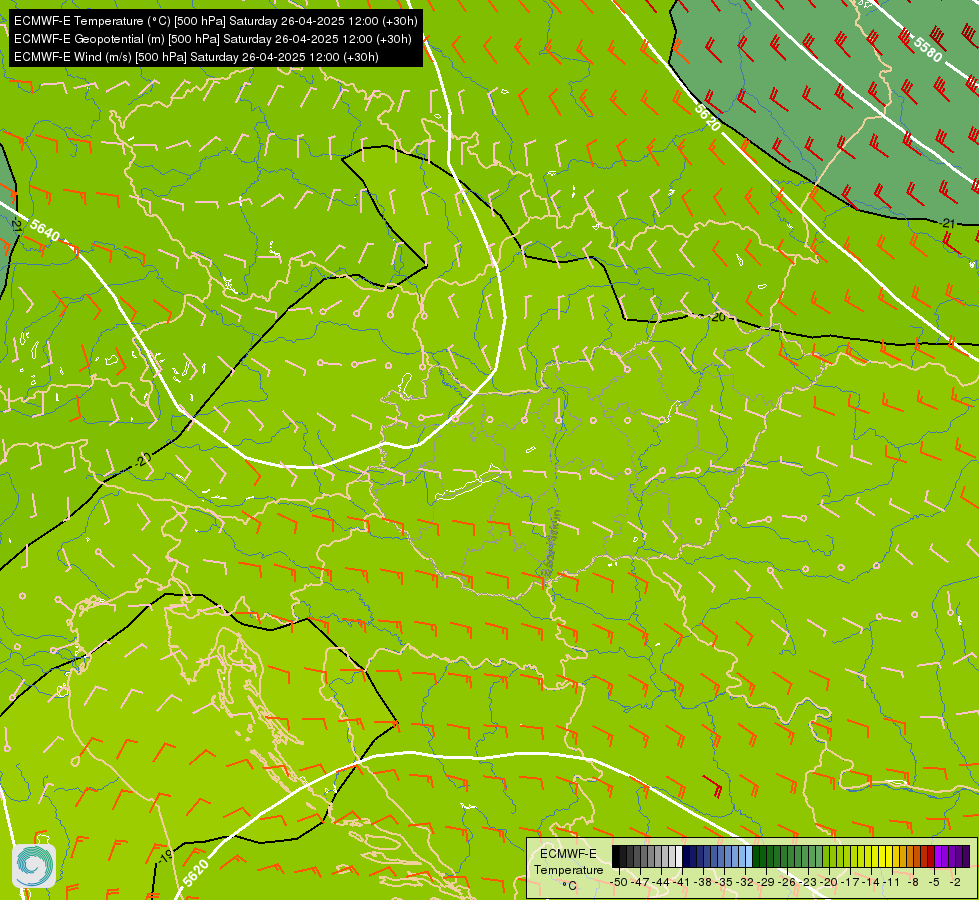Screen dimensions: 979x900
Task: Click the swirl weather logo icon
Action: tap(34, 866)
